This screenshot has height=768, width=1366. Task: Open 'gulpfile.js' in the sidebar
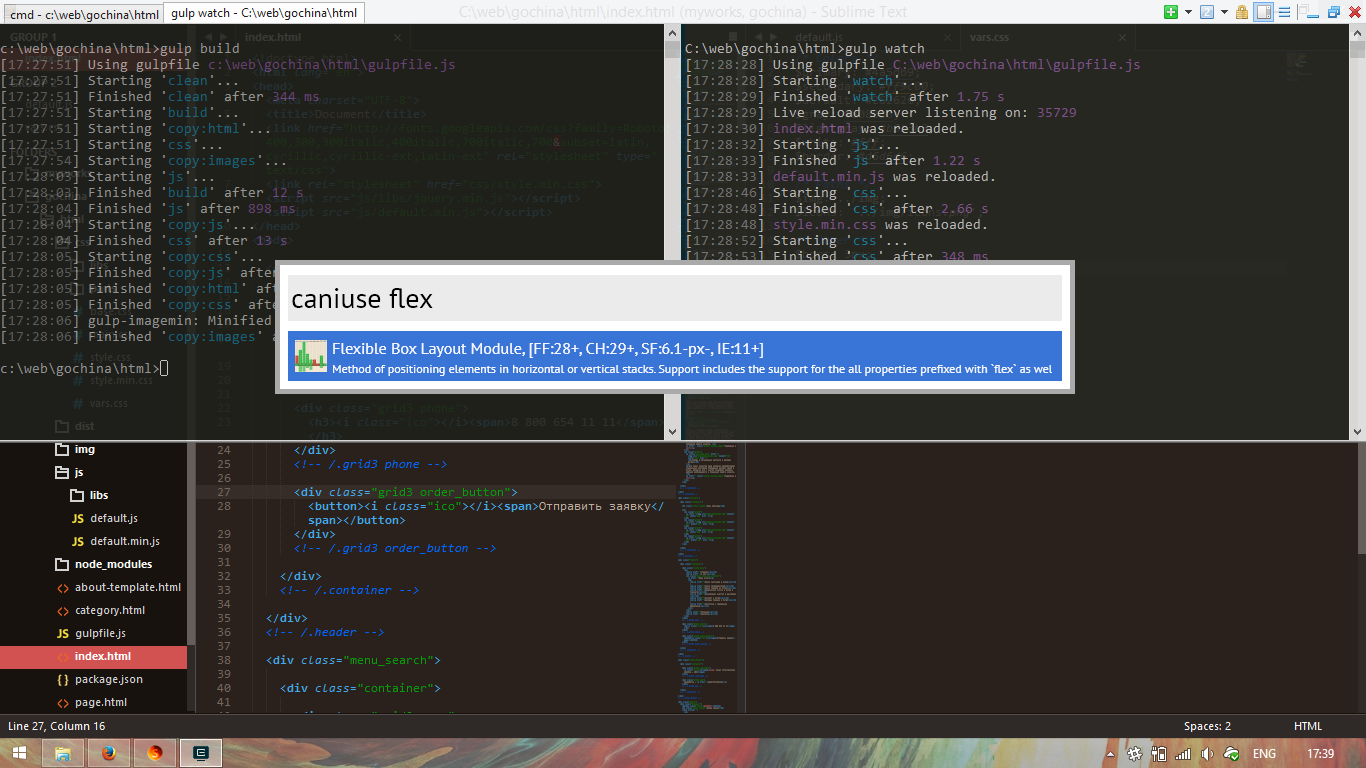click(100, 633)
